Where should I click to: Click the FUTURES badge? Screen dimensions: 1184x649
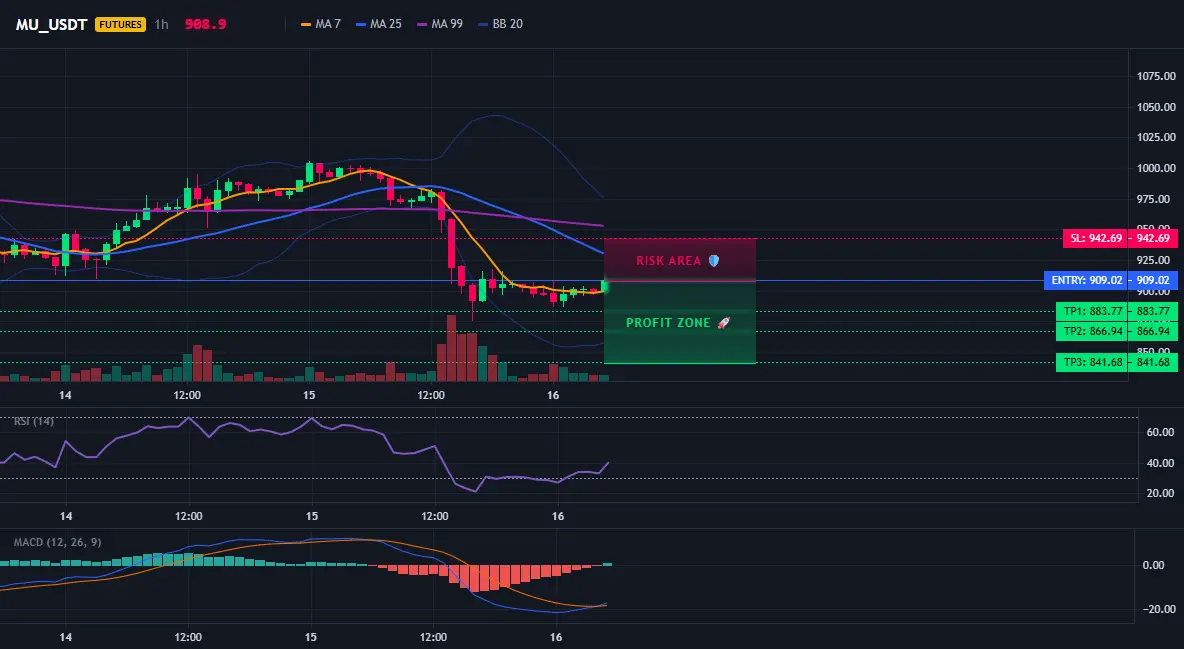120,24
